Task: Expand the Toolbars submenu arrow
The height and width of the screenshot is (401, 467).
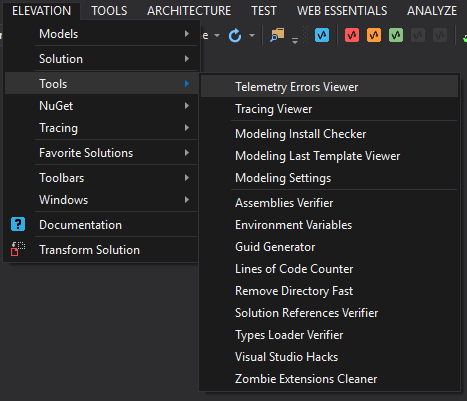Action: pyautogui.click(x=187, y=178)
